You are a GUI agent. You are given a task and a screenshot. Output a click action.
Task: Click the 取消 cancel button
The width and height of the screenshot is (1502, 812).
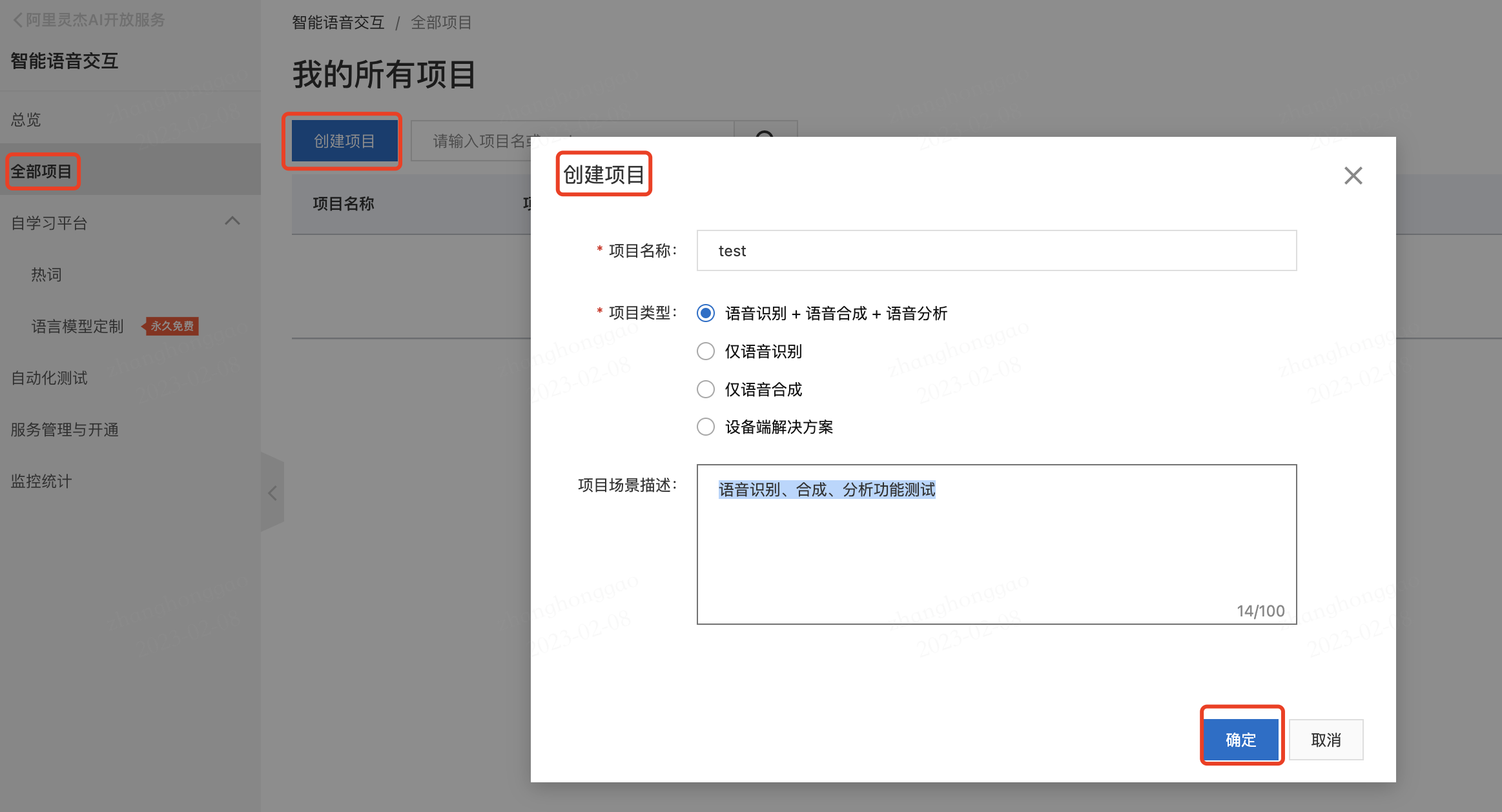point(1326,740)
